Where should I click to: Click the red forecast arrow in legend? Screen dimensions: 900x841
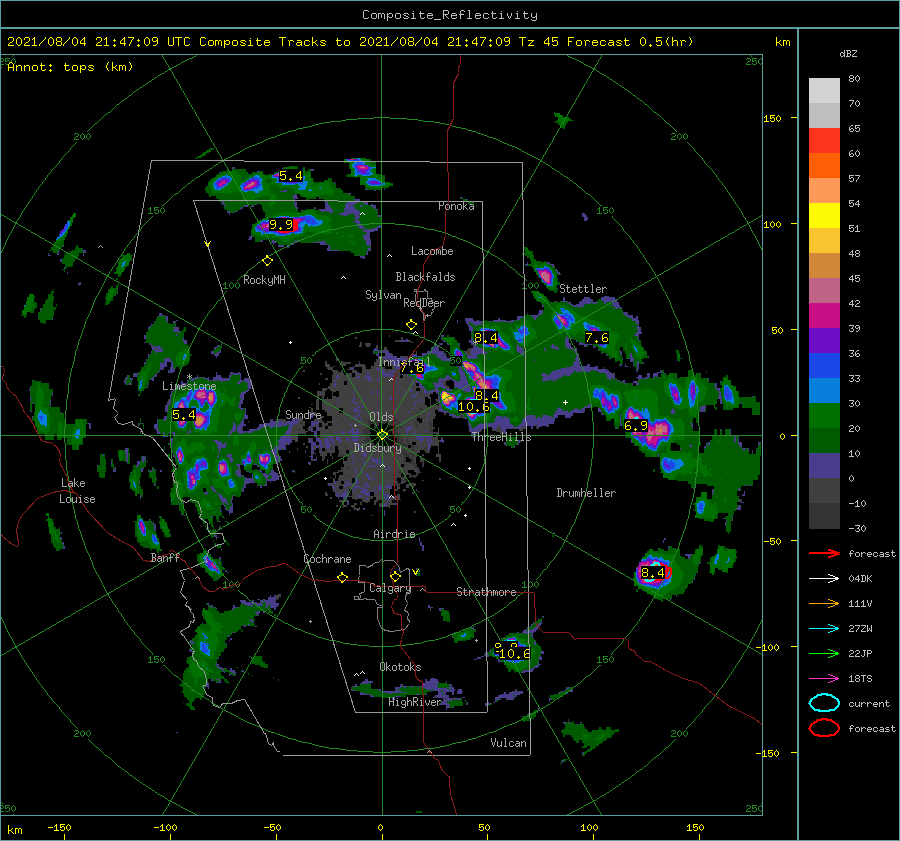824,553
